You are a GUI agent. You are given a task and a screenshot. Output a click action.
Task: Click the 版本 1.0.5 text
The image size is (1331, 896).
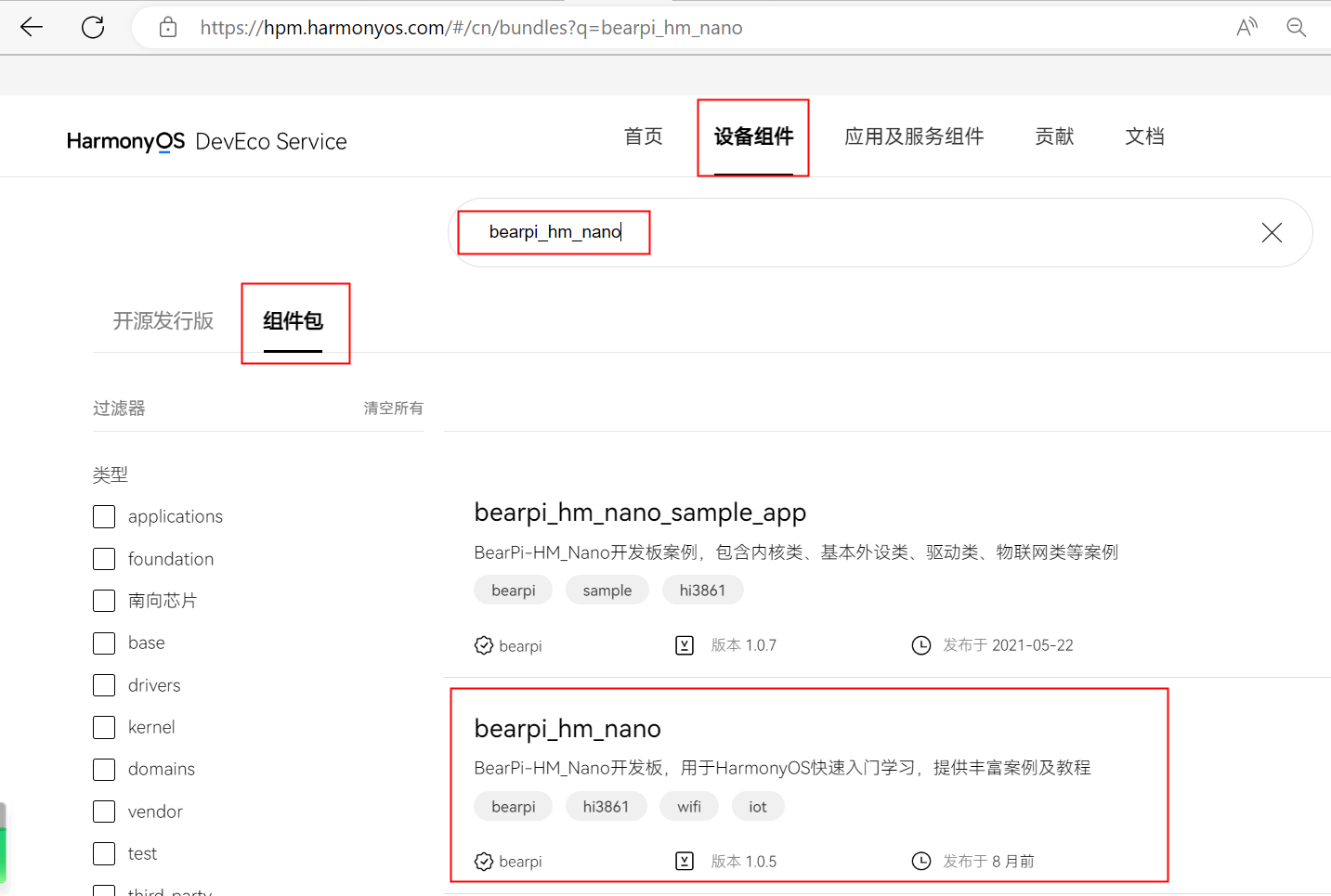pos(744,862)
